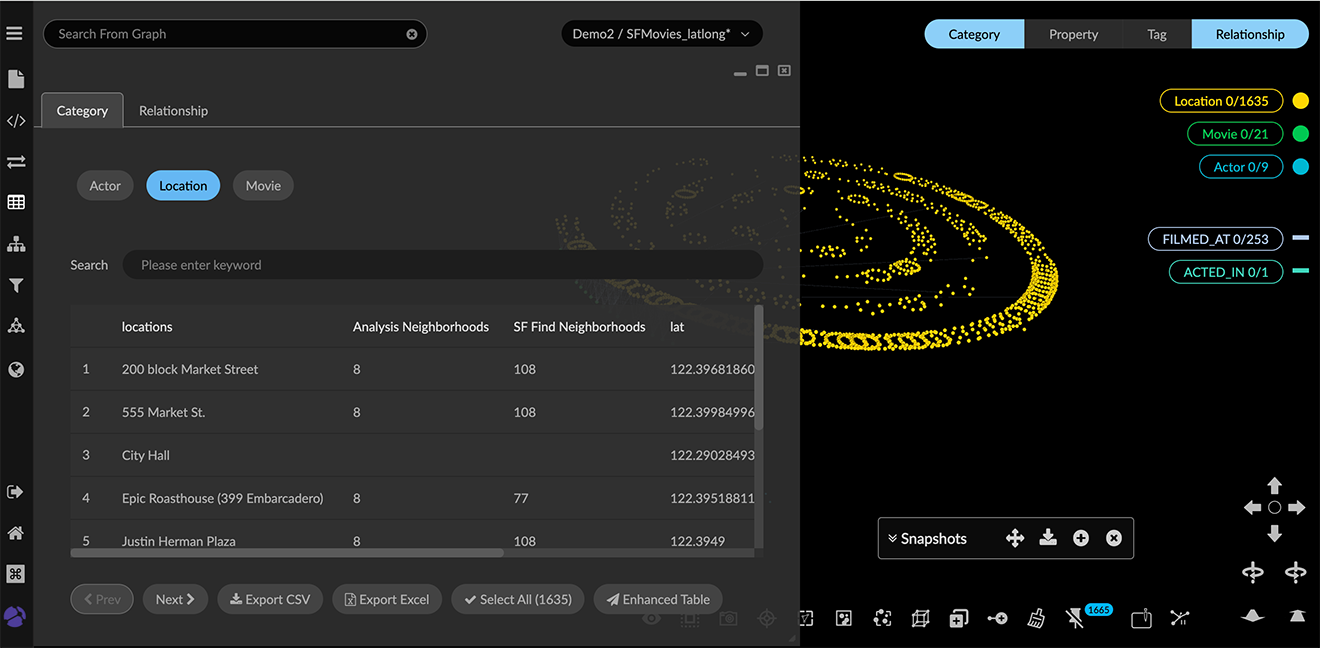Click the Select All (1635) button

click(517, 599)
